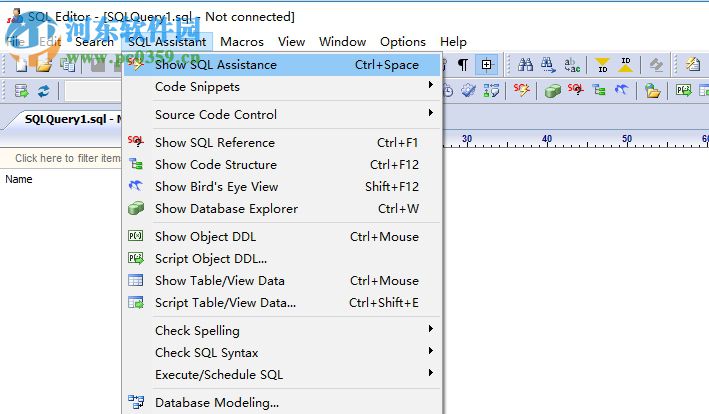Expand the Check Spelling submenu

[283, 330]
